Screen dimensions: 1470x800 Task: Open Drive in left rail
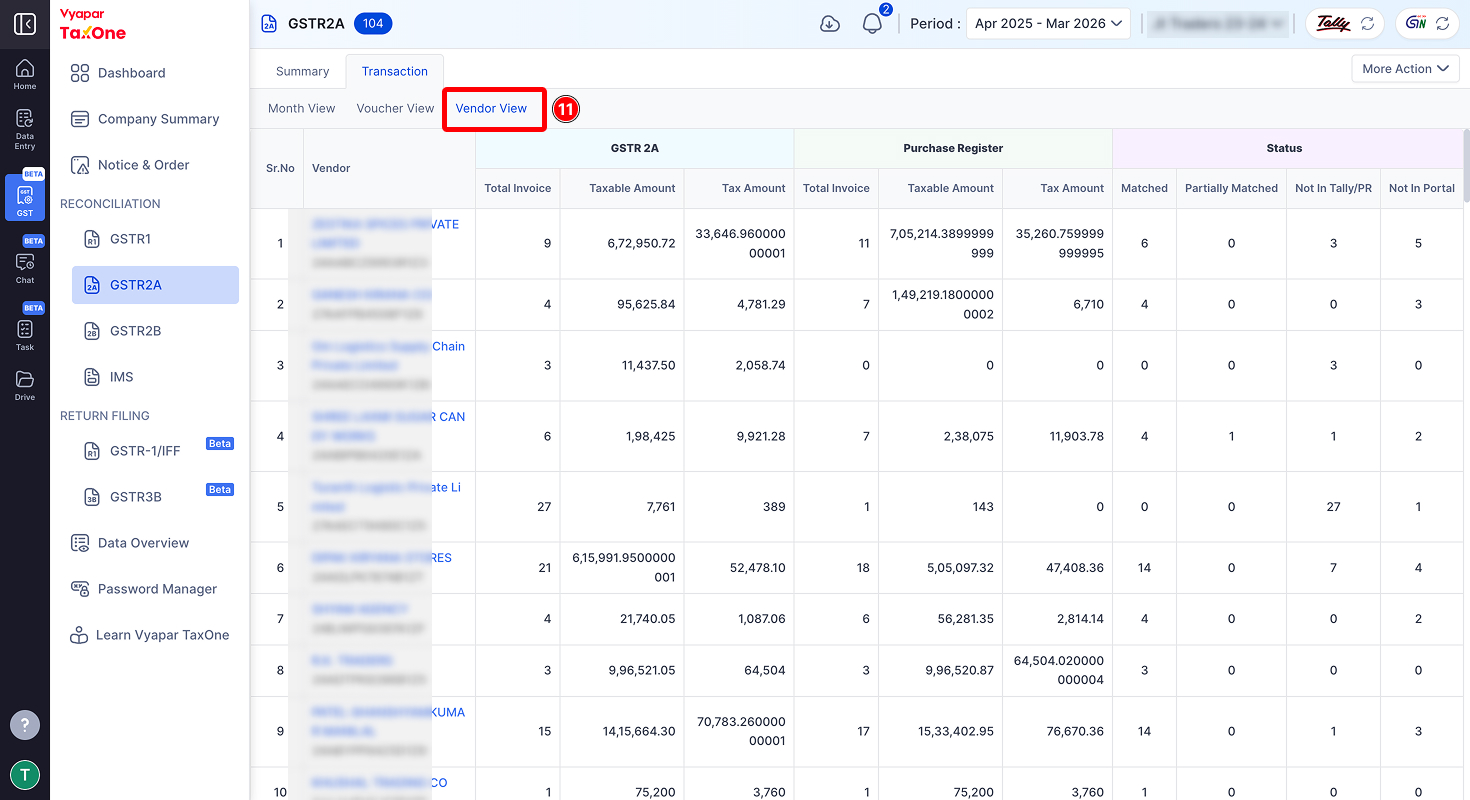coord(25,385)
